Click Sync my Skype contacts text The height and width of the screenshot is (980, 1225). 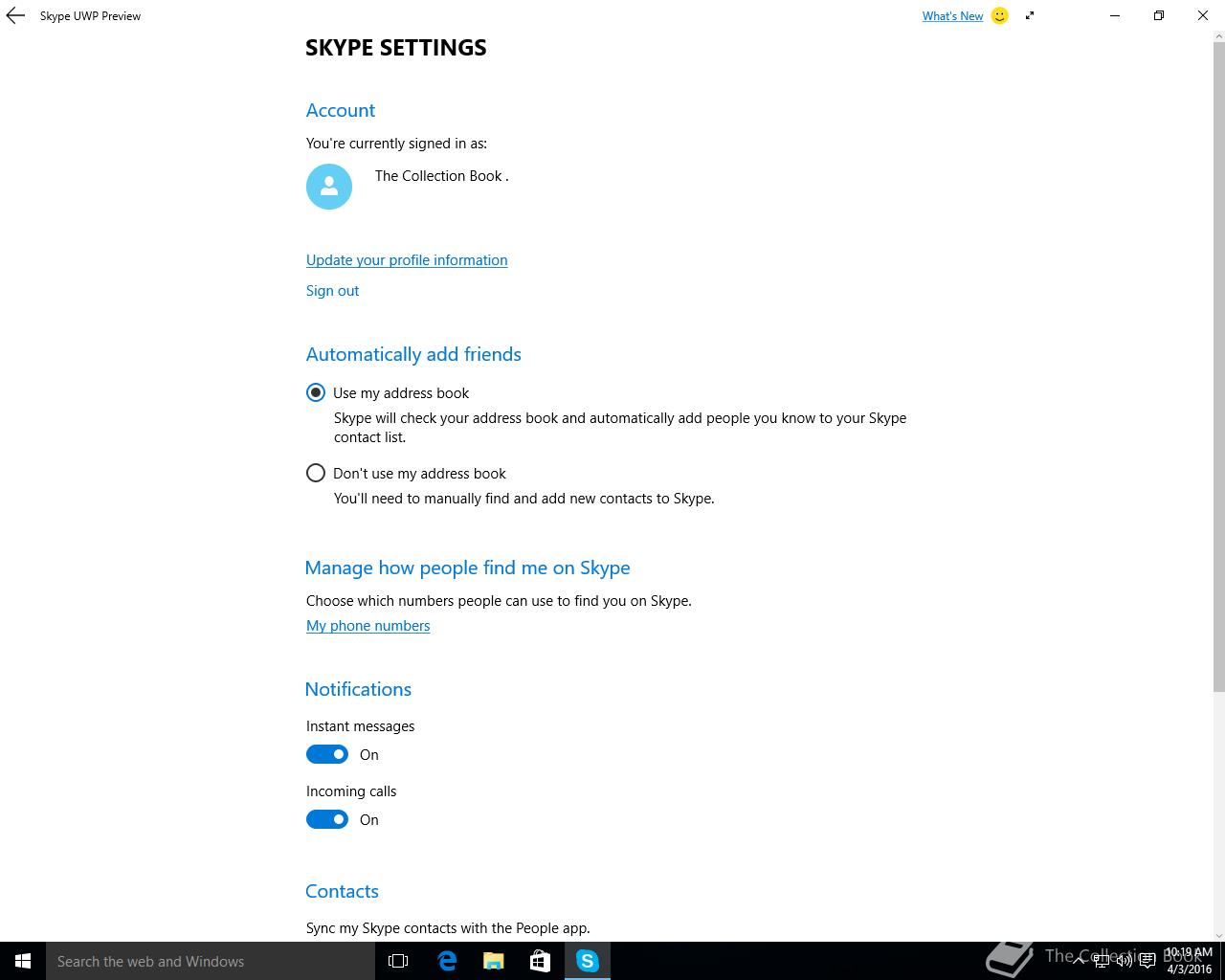click(x=448, y=928)
